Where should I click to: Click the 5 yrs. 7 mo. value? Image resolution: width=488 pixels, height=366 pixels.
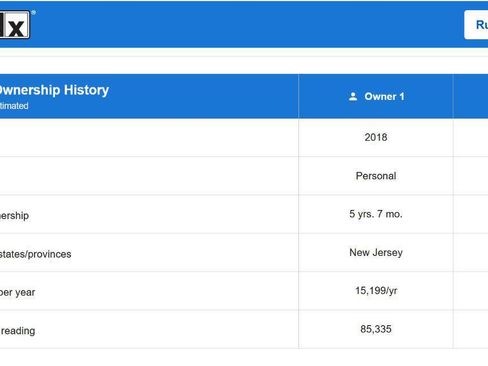376,214
